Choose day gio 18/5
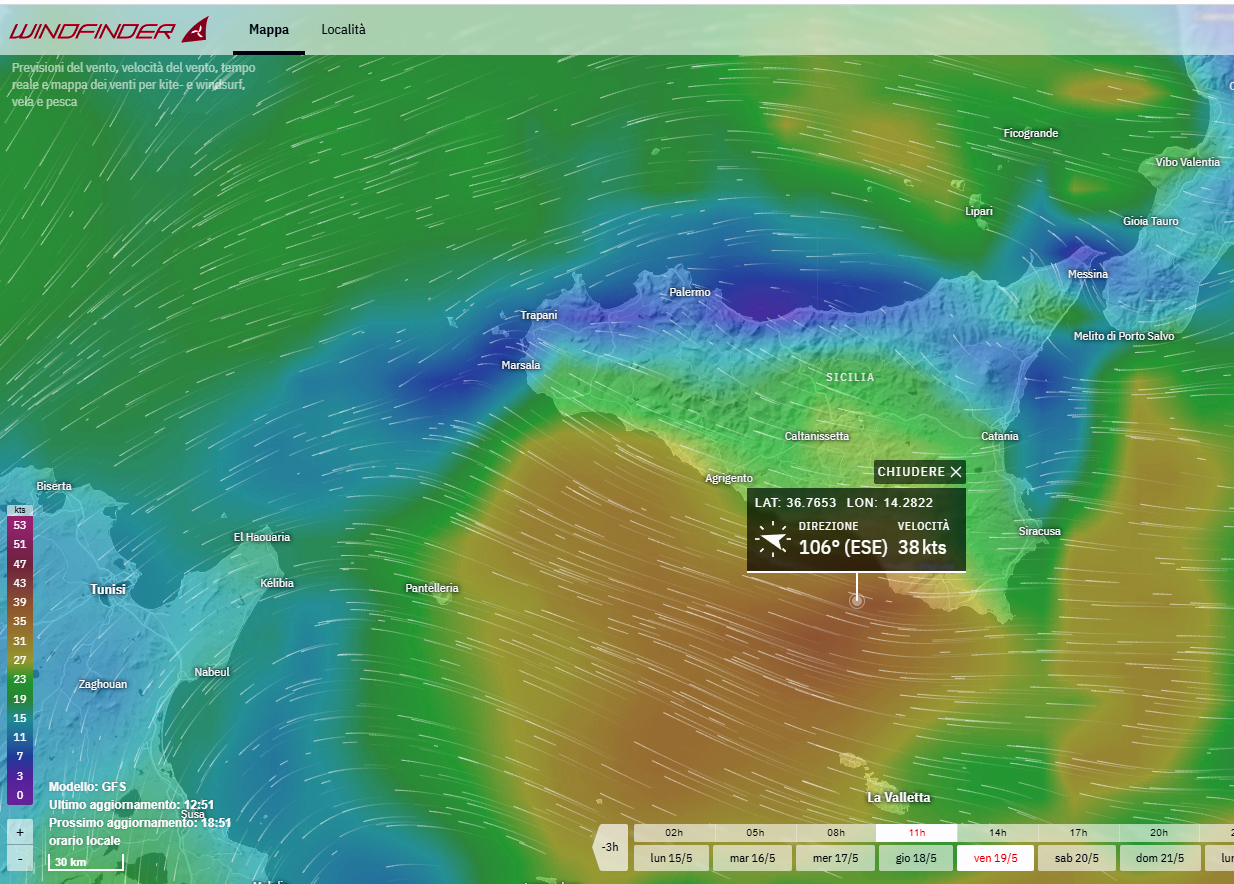The height and width of the screenshot is (884, 1234). [916, 858]
